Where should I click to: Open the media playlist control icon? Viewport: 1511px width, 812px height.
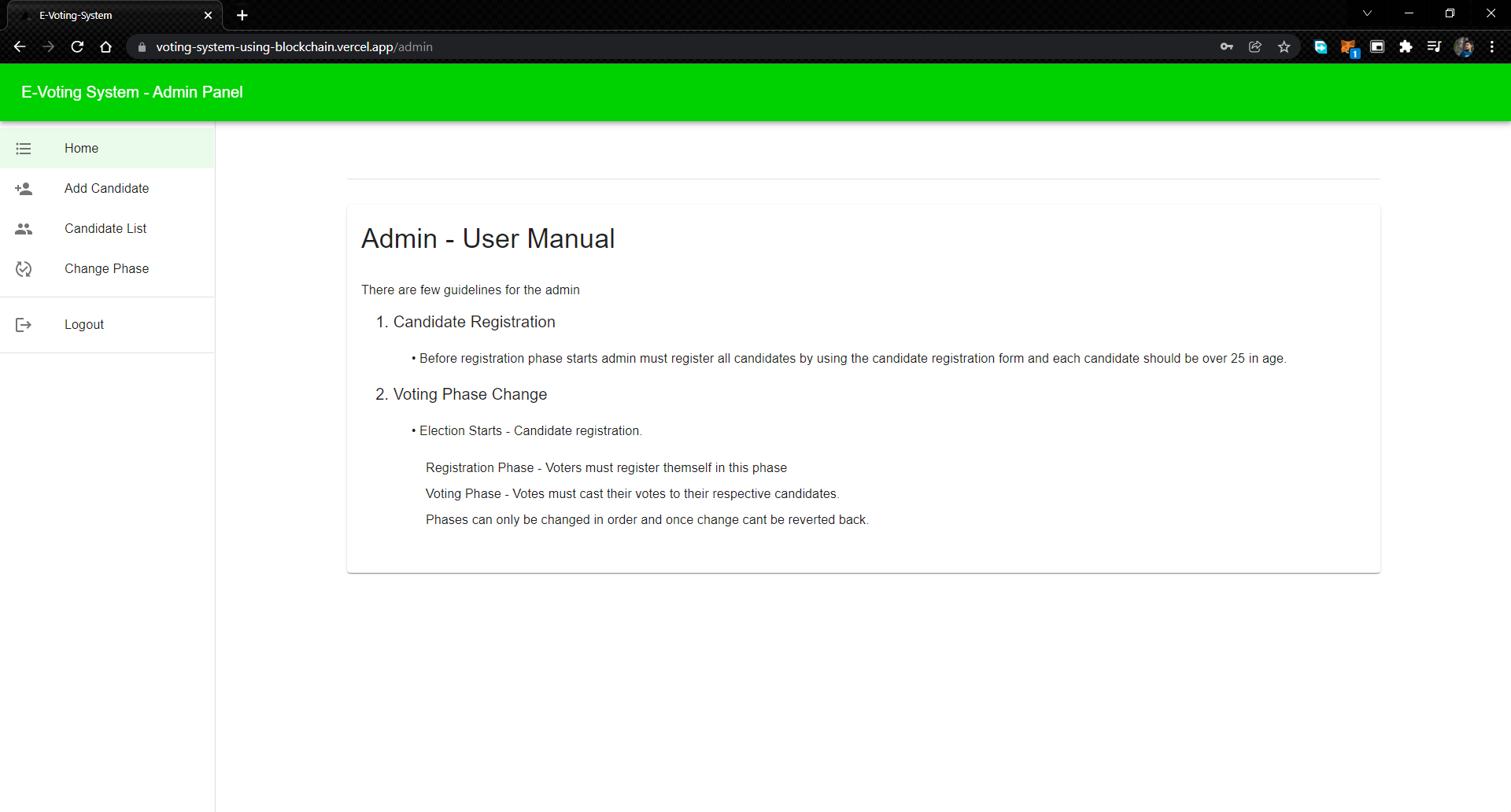coord(1435,47)
